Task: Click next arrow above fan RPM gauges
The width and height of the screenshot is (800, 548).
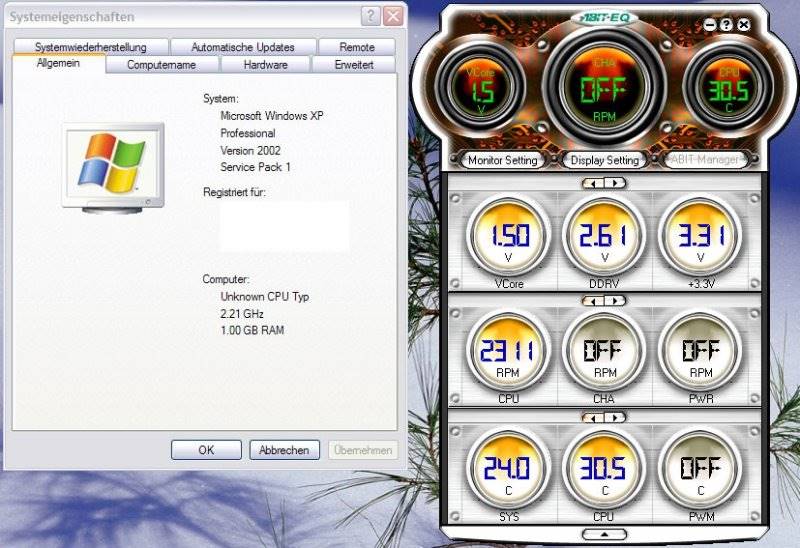Action: [x=615, y=301]
